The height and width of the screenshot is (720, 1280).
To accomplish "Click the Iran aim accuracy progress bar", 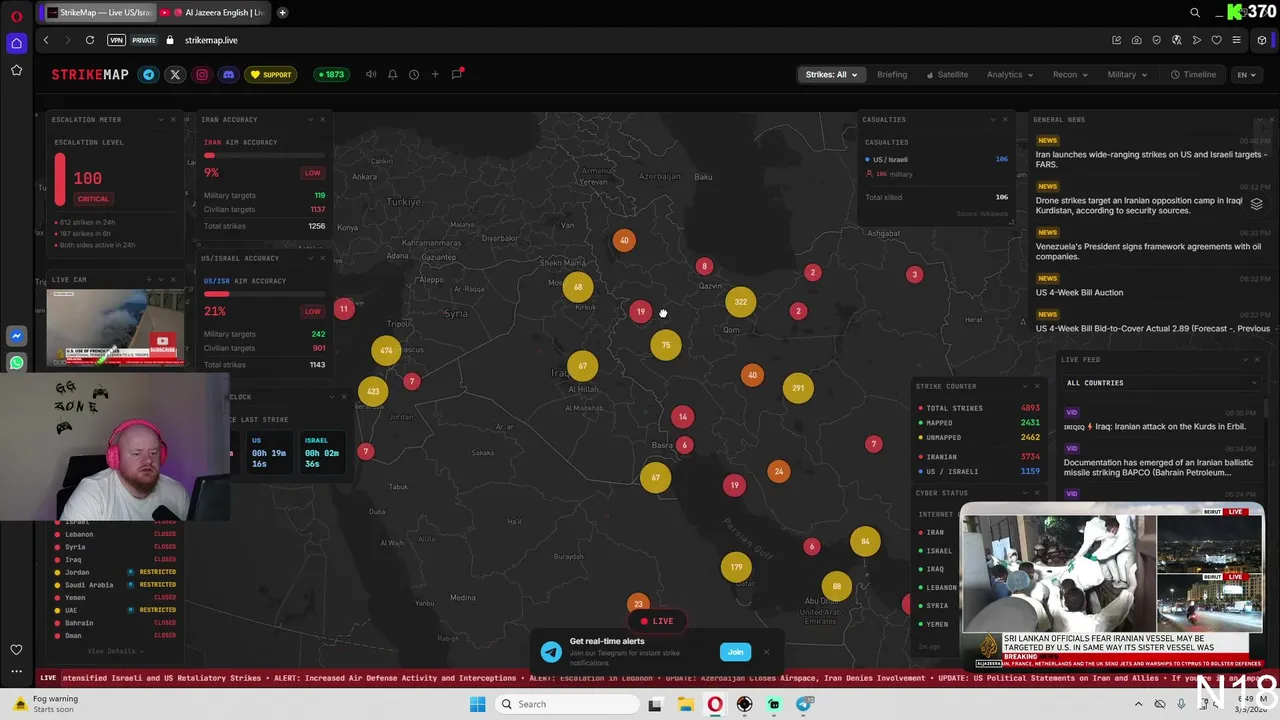I will point(265,155).
